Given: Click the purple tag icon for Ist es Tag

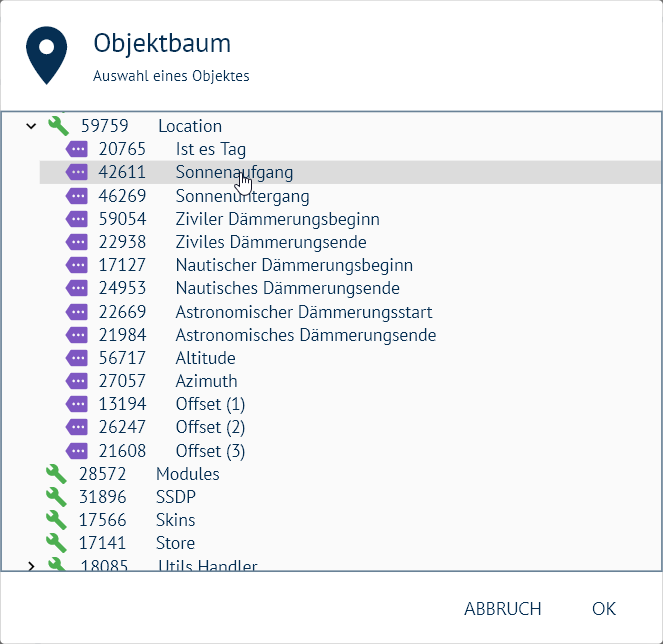Looking at the screenshot, I should click(x=77, y=149).
